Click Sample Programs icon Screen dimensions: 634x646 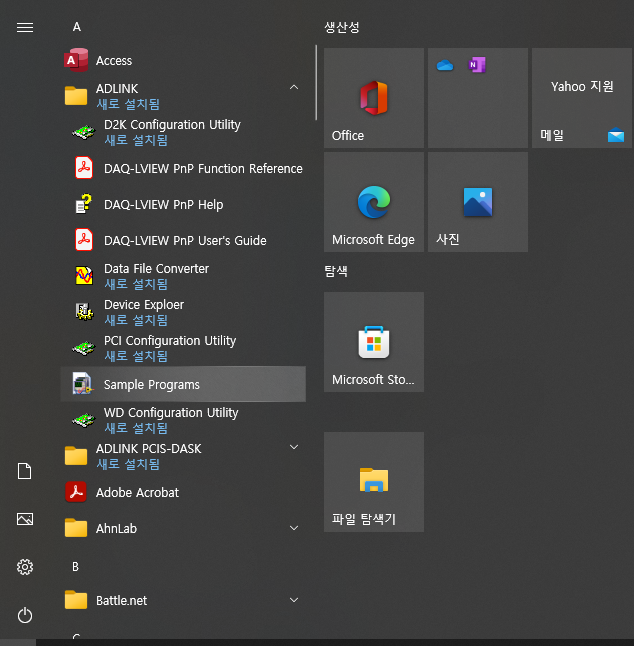82,384
